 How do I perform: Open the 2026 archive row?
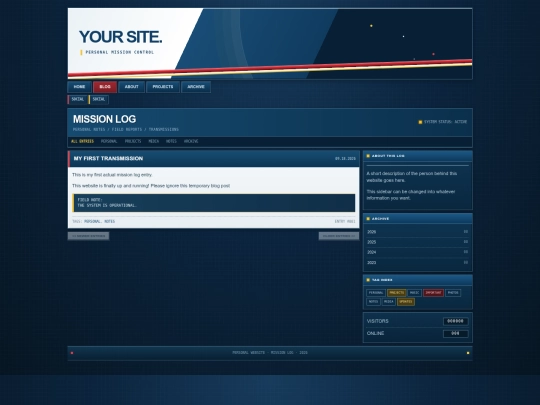pyautogui.click(x=417, y=232)
